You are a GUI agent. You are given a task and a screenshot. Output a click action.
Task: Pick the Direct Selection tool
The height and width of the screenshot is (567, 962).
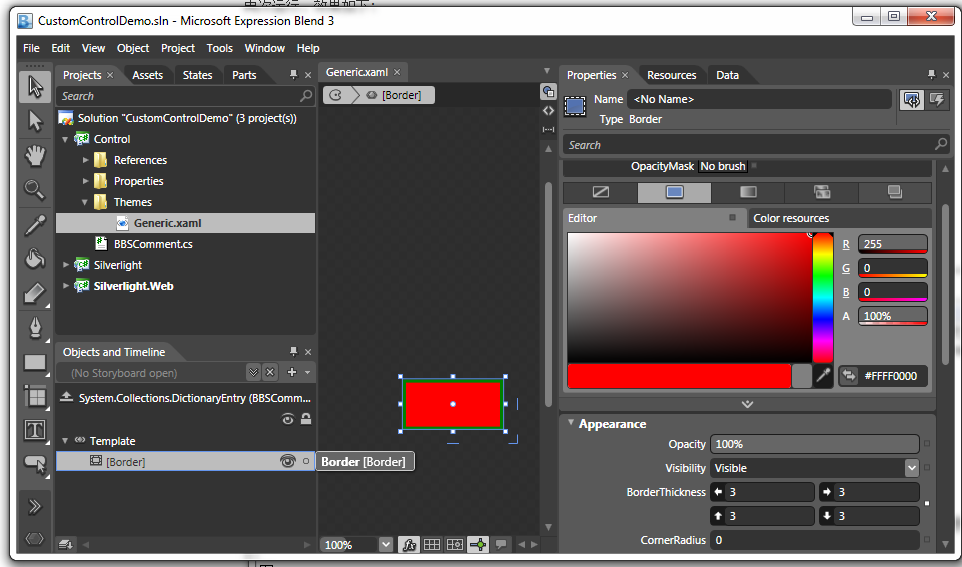point(35,121)
